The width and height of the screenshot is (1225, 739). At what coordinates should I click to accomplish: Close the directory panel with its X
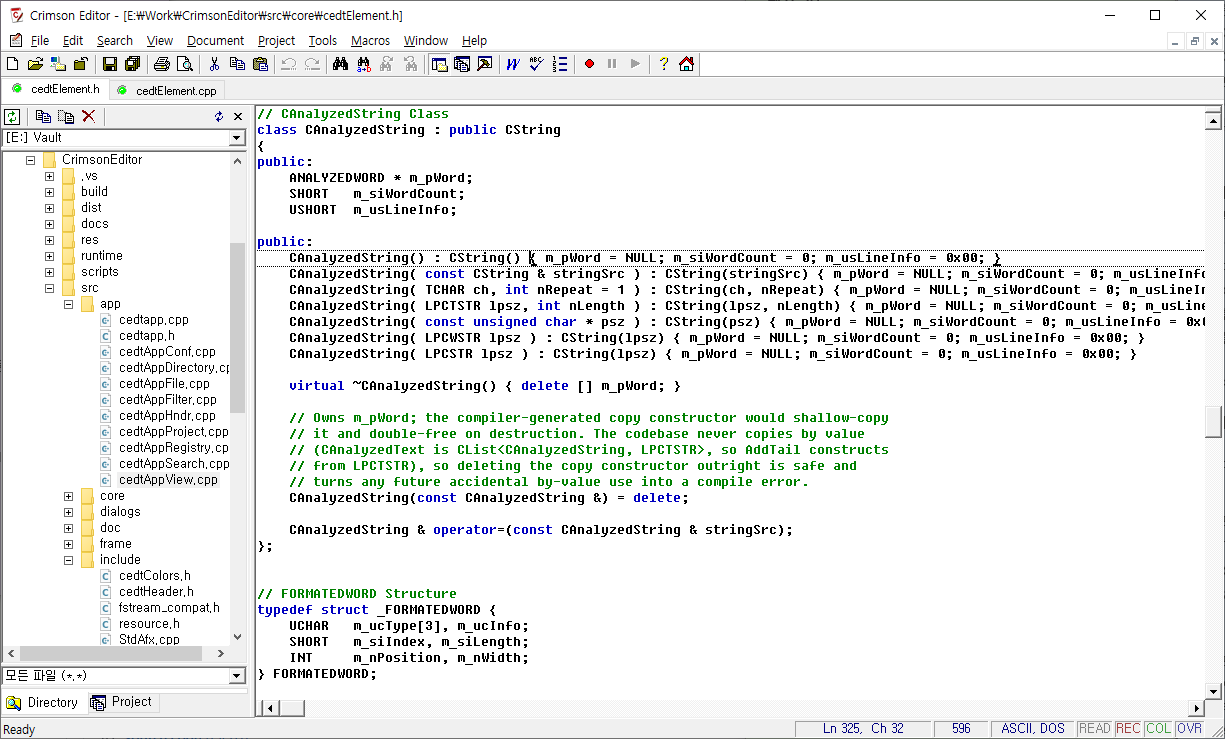click(x=238, y=116)
